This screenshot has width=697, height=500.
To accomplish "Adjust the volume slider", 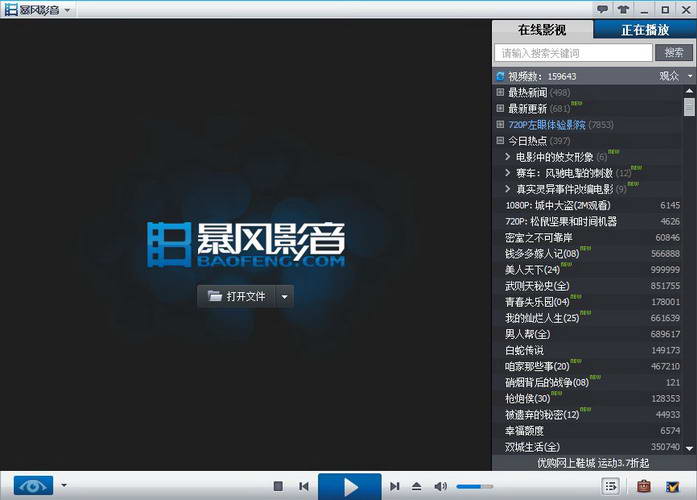I will pyautogui.click(x=475, y=486).
